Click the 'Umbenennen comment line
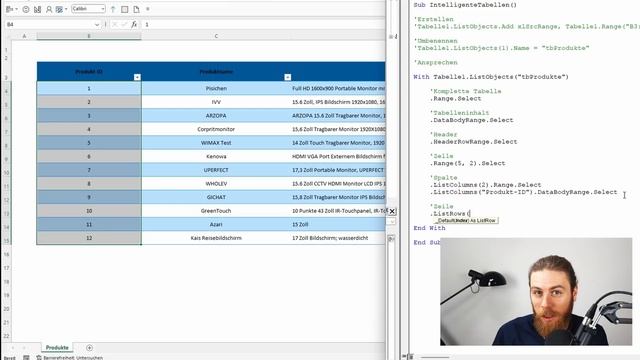The width and height of the screenshot is (640, 360). (435, 41)
